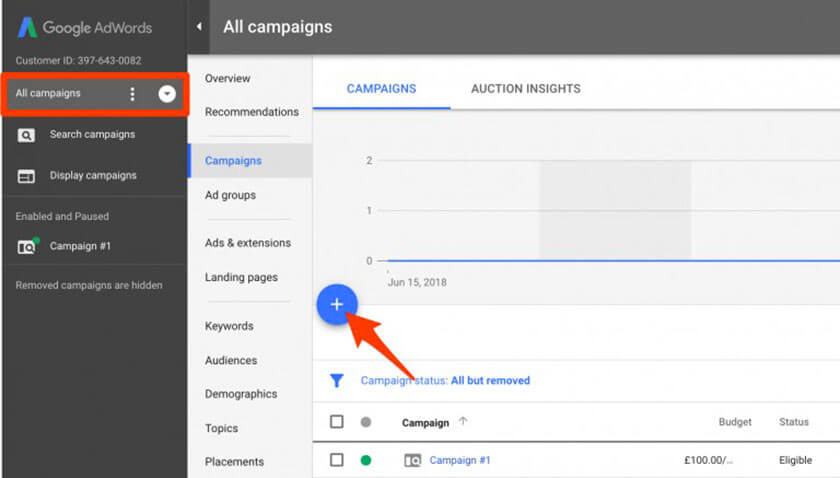Click the blue filter funnel icon
The width and height of the screenshot is (840, 478).
pos(337,381)
